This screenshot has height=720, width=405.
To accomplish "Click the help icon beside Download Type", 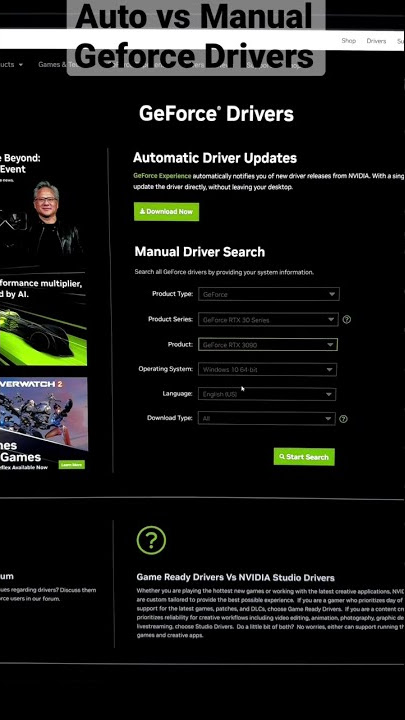I will point(343,419).
